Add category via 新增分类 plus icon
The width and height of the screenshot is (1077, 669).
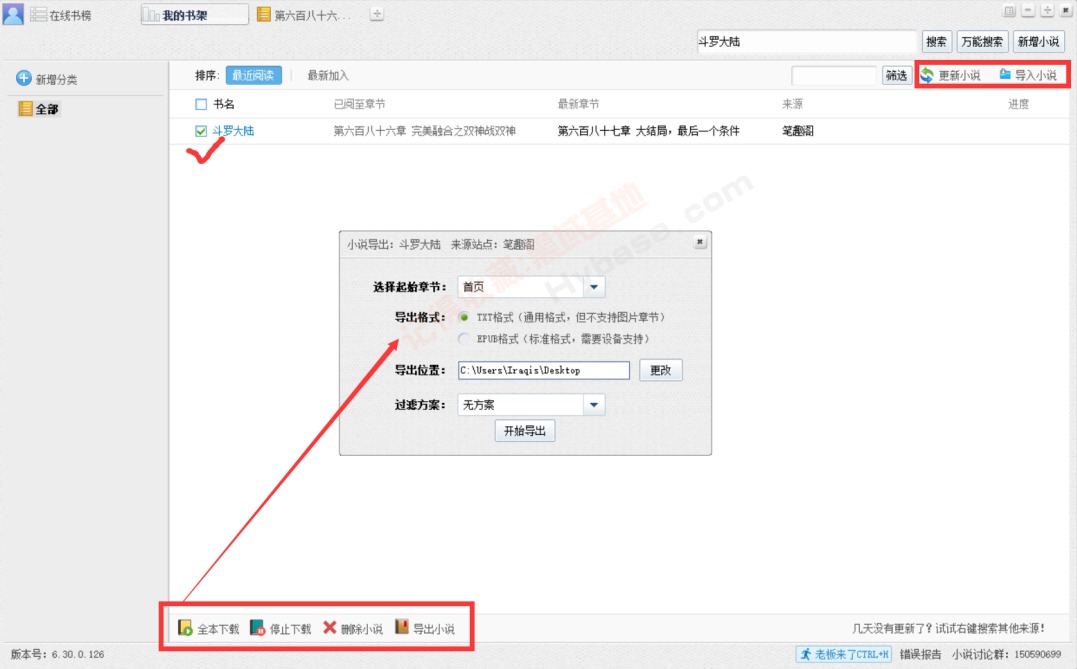click(x=24, y=78)
